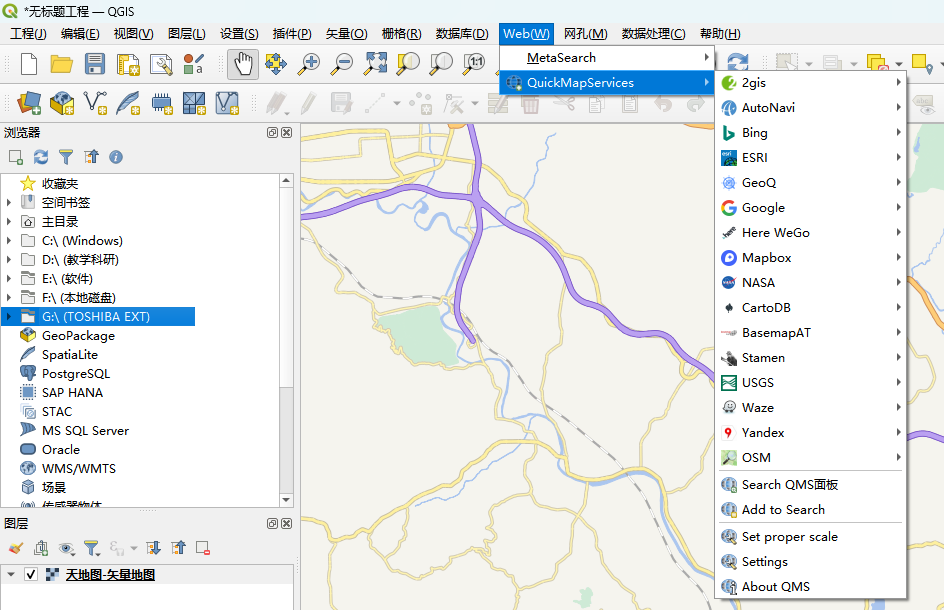Image resolution: width=944 pixels, height=610 pixels.
Task: Click Collapse All icon in Layers panel
Action: point(178,548)
